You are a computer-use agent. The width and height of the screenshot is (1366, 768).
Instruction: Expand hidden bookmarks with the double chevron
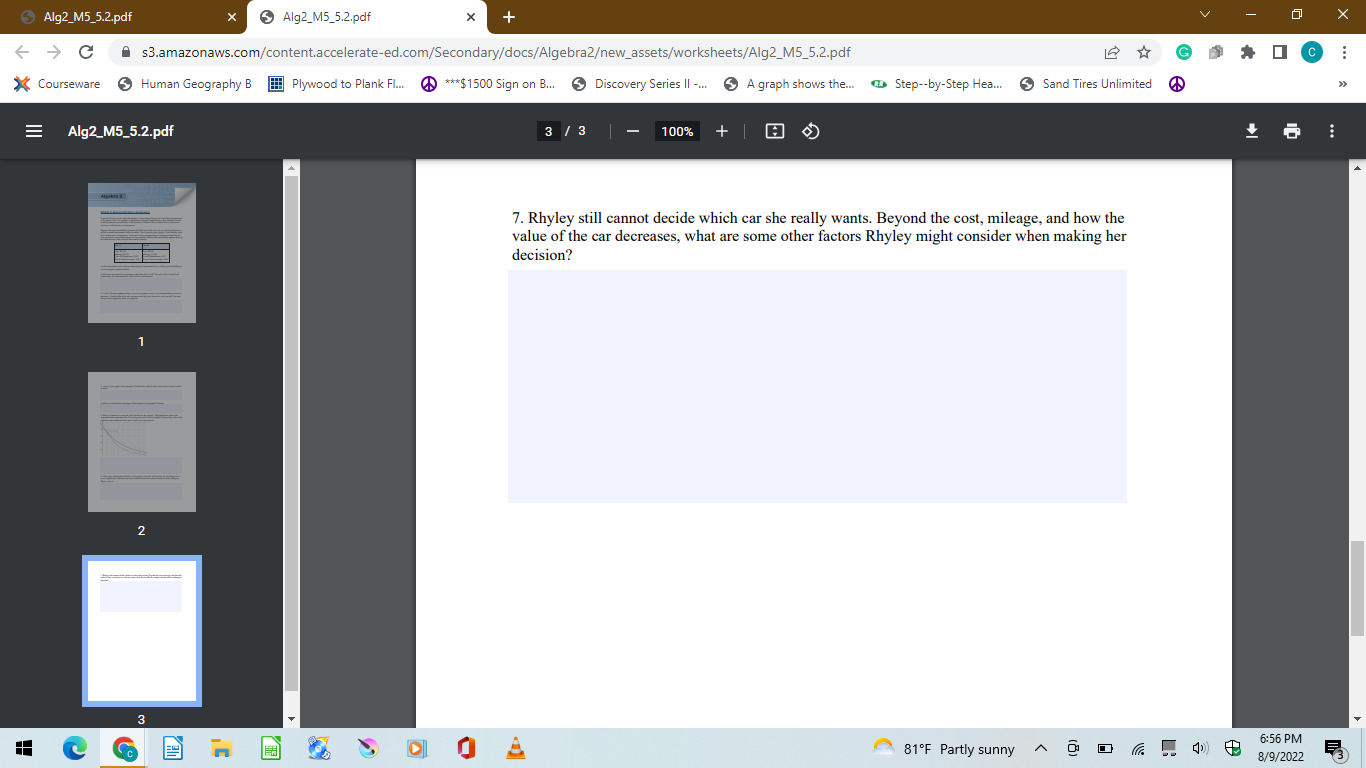[x=1345, y=84]
